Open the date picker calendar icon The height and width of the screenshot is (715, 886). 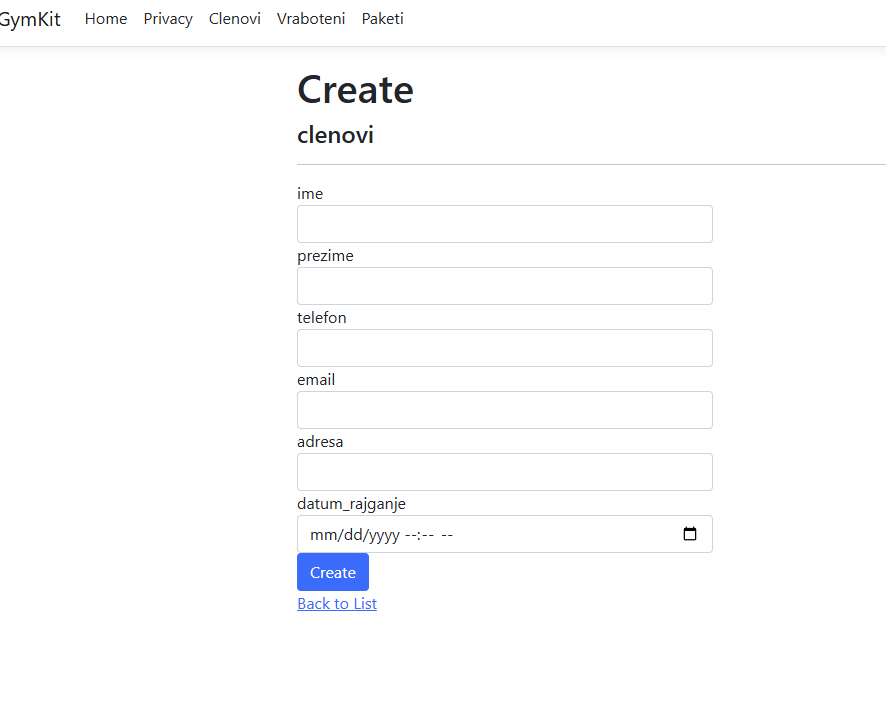[x=689, y=534]
